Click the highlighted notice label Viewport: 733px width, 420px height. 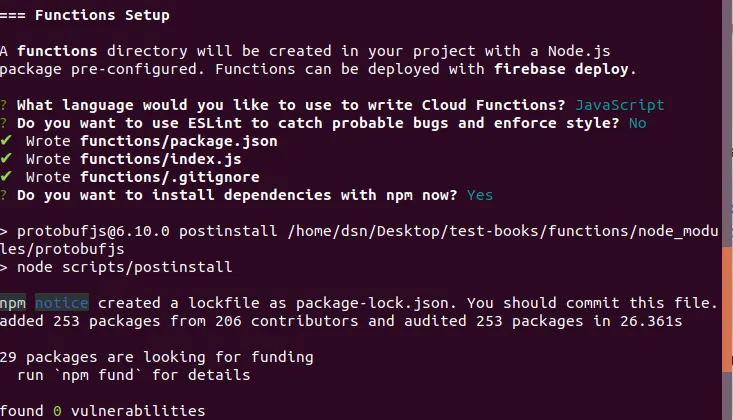[62, 303]
